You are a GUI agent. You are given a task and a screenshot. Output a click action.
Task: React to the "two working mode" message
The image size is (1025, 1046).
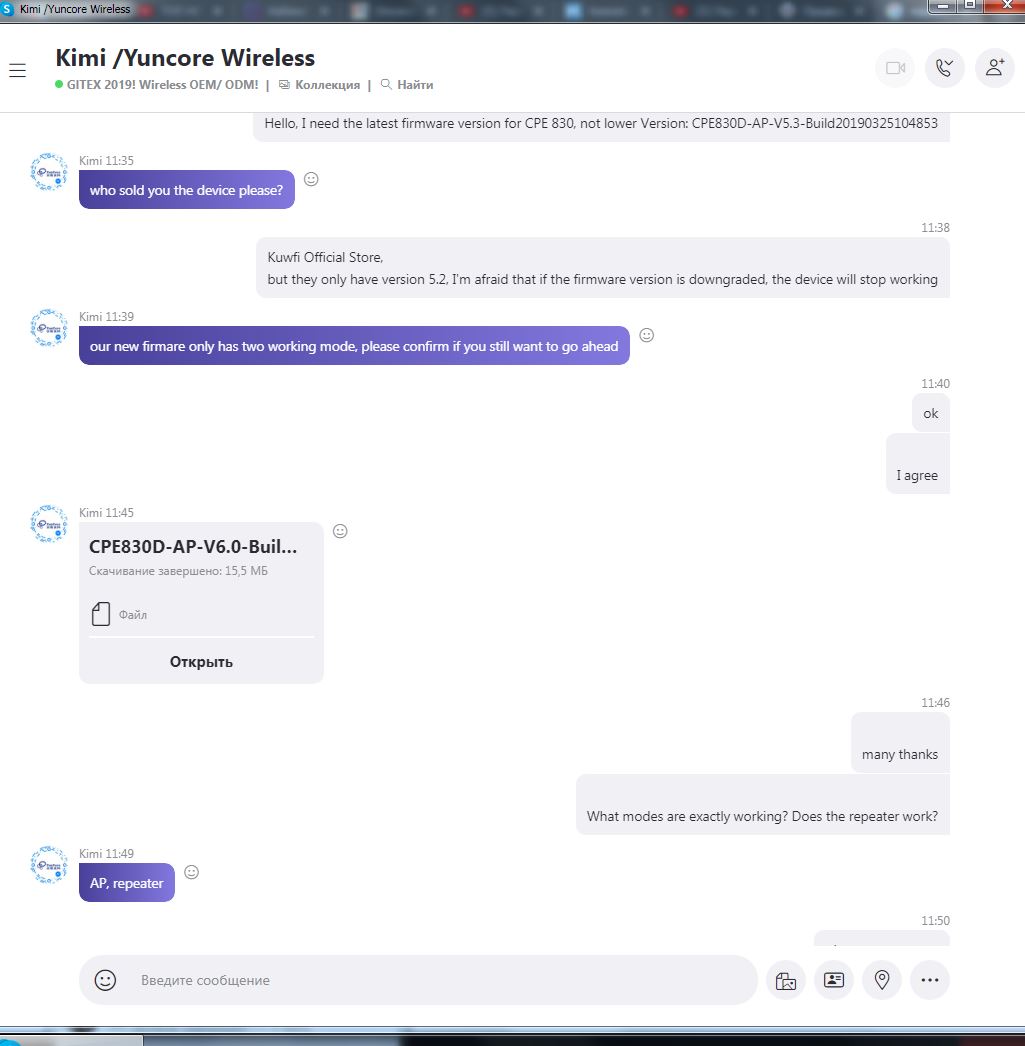coord(646,335)
